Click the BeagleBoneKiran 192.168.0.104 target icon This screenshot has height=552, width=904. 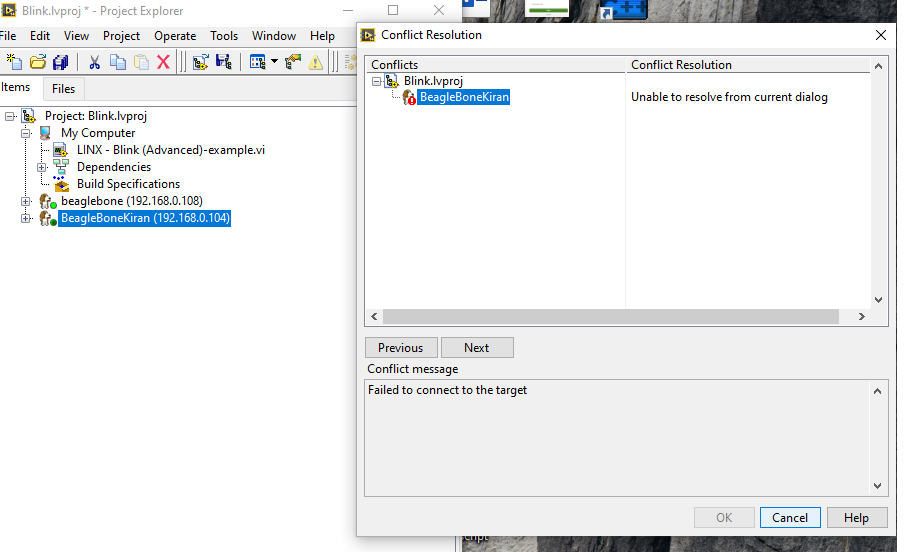tap(47, 218)
